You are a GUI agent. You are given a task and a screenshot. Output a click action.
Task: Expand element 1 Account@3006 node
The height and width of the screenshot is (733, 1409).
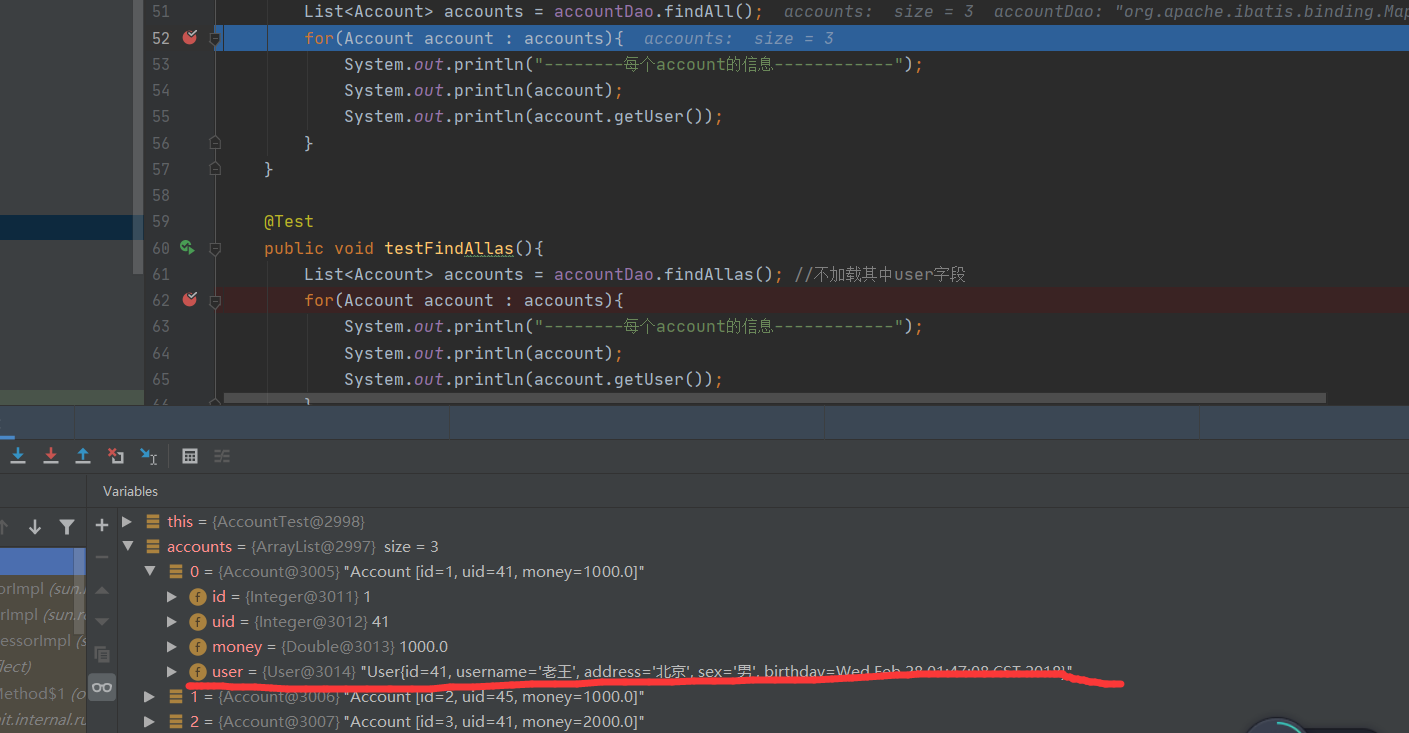point(150,696)
